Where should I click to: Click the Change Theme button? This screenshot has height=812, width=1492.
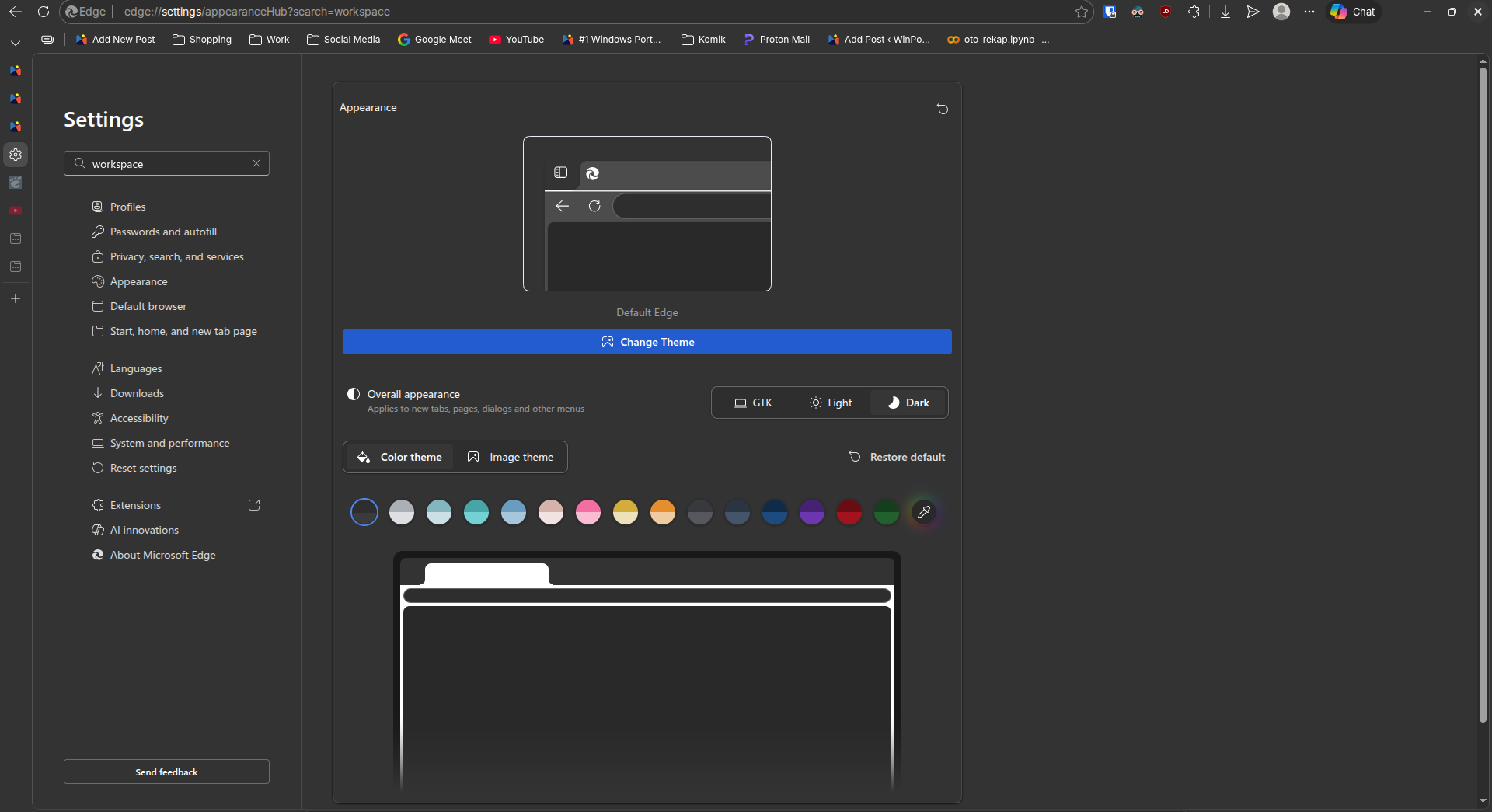click(x=647, y=342)
